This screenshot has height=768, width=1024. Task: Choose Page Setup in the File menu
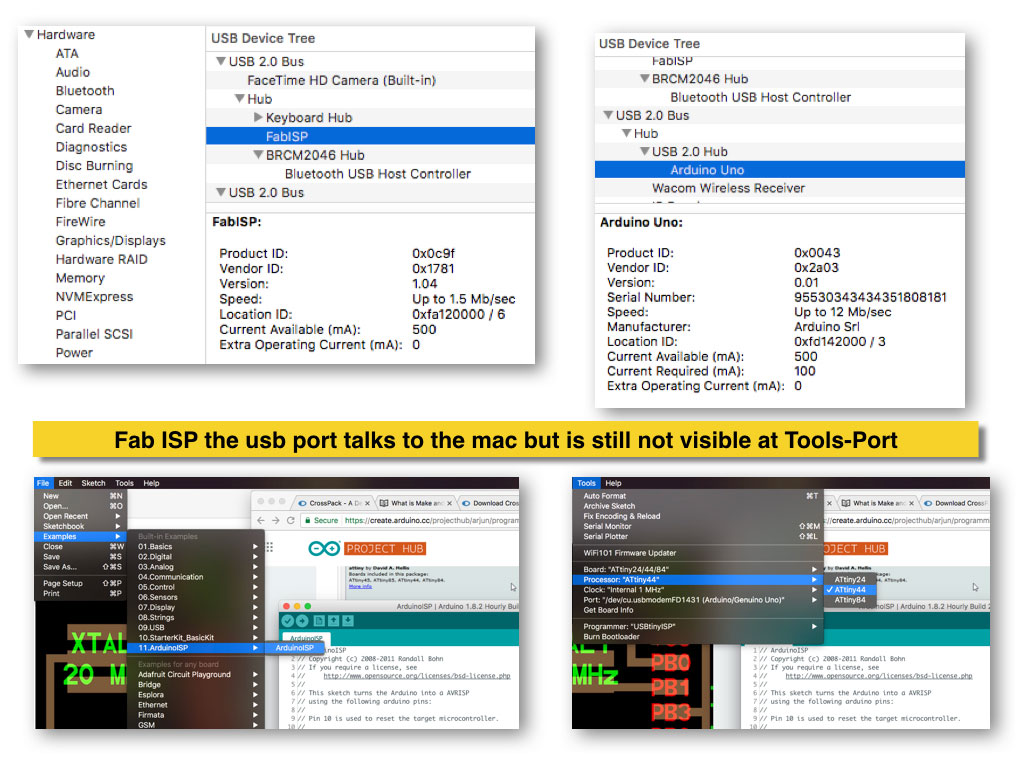pyautogui.click(x=80, y=583)
